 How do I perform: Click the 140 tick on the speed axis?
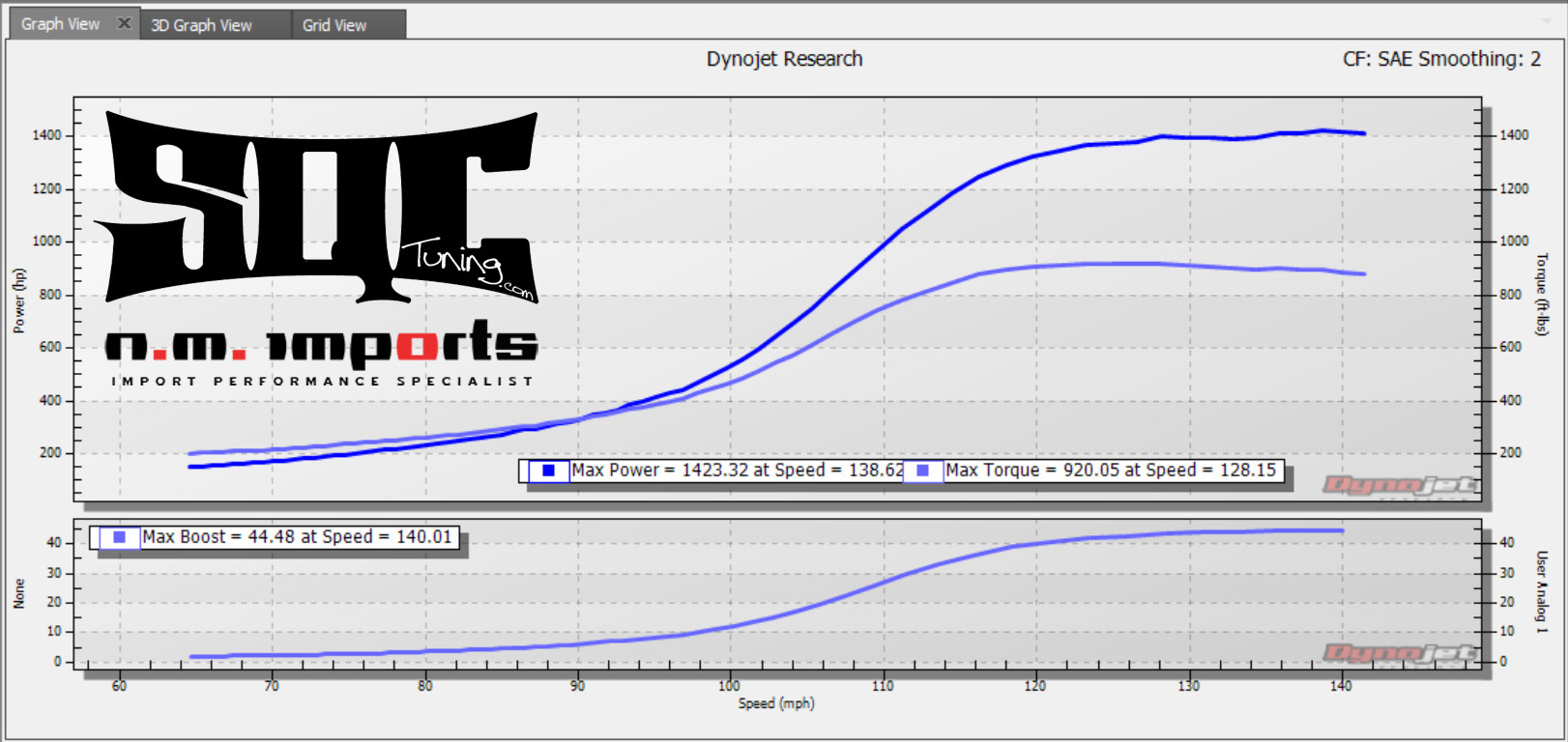click(1341, 686)
